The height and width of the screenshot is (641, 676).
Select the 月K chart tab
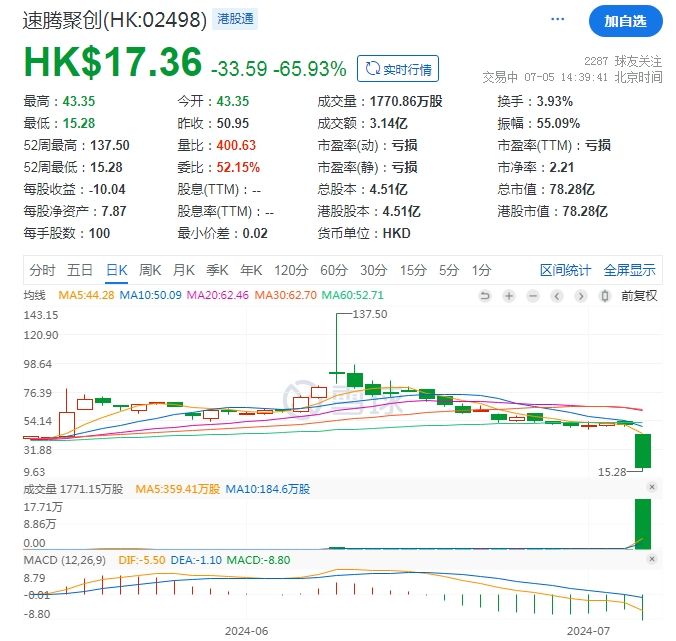(184, 270)
